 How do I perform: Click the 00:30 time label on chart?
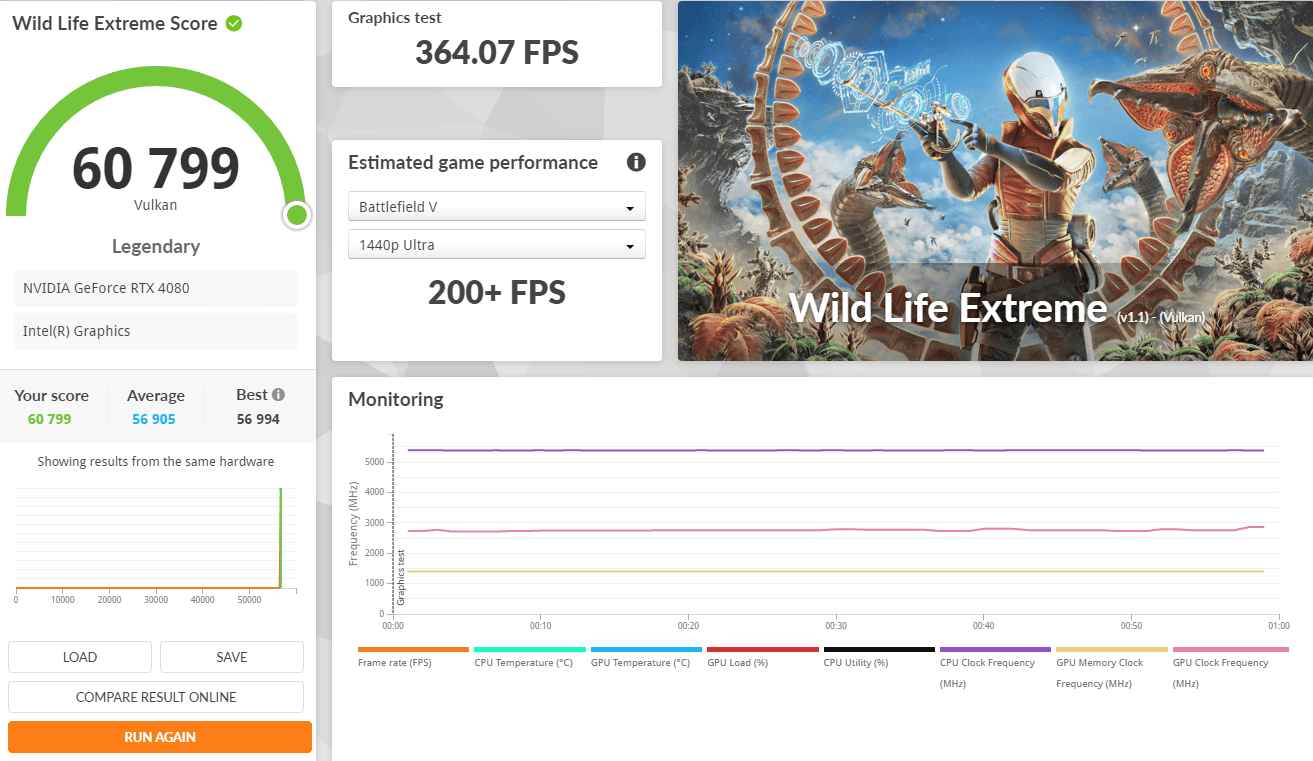coord(836,625)
